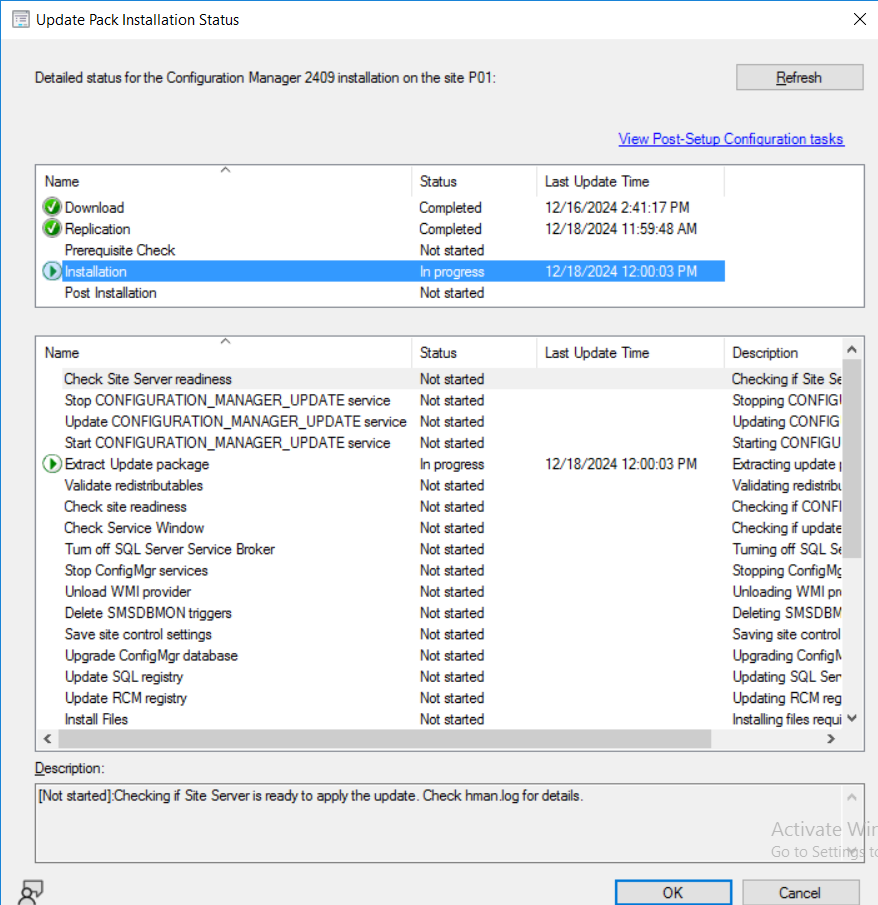The width and height of the screenshot is (878, 905).
Task: Click scroll down arrow of lower list
Action: 852,719
